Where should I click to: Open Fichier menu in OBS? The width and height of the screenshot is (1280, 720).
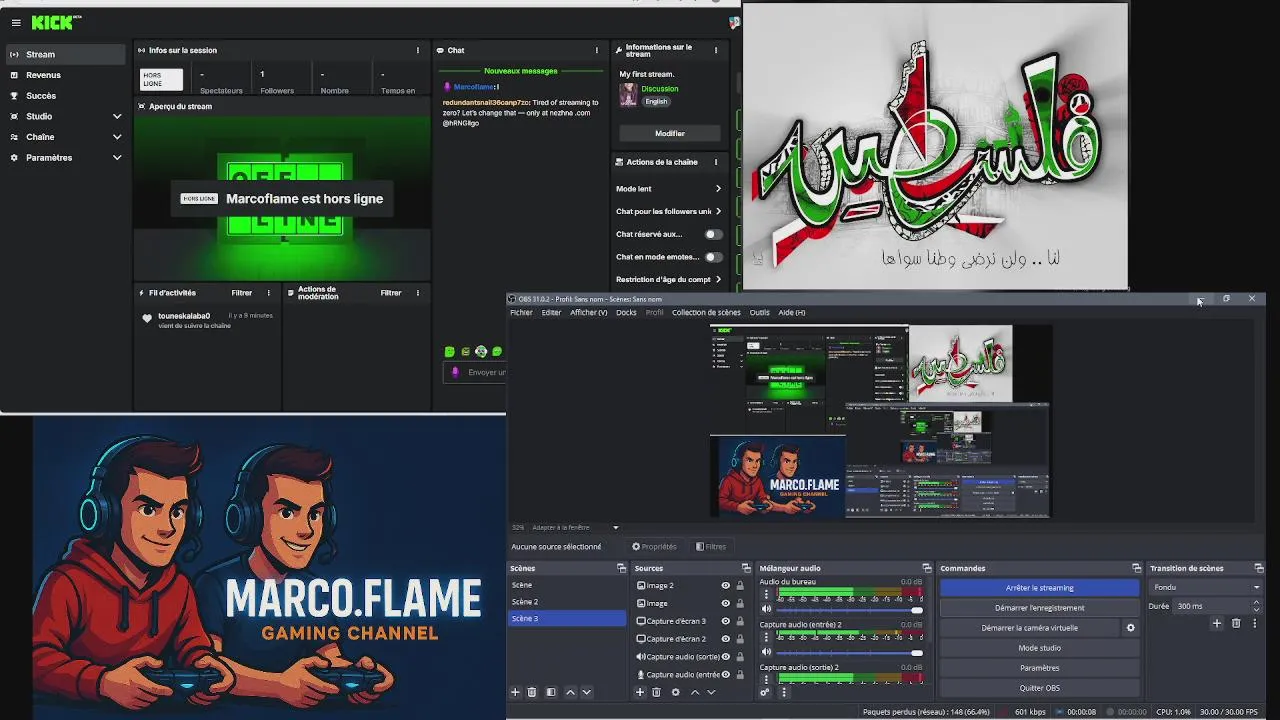[521, 312]
